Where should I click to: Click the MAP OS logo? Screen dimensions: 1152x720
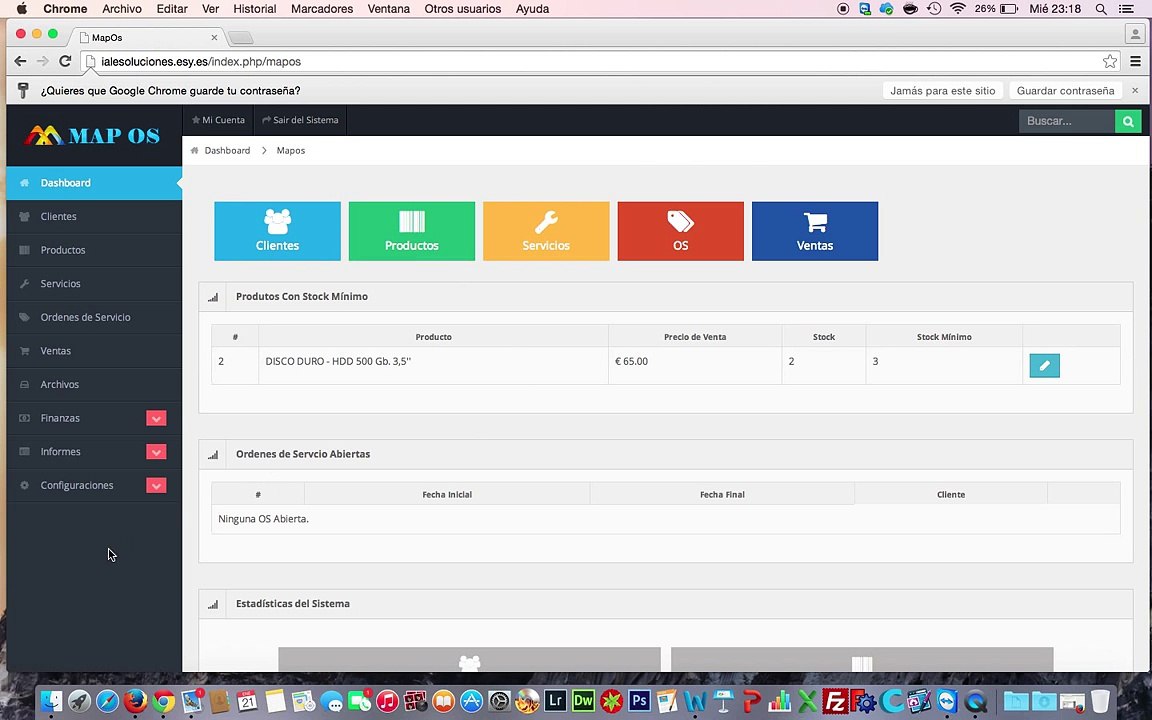[93, 135]
